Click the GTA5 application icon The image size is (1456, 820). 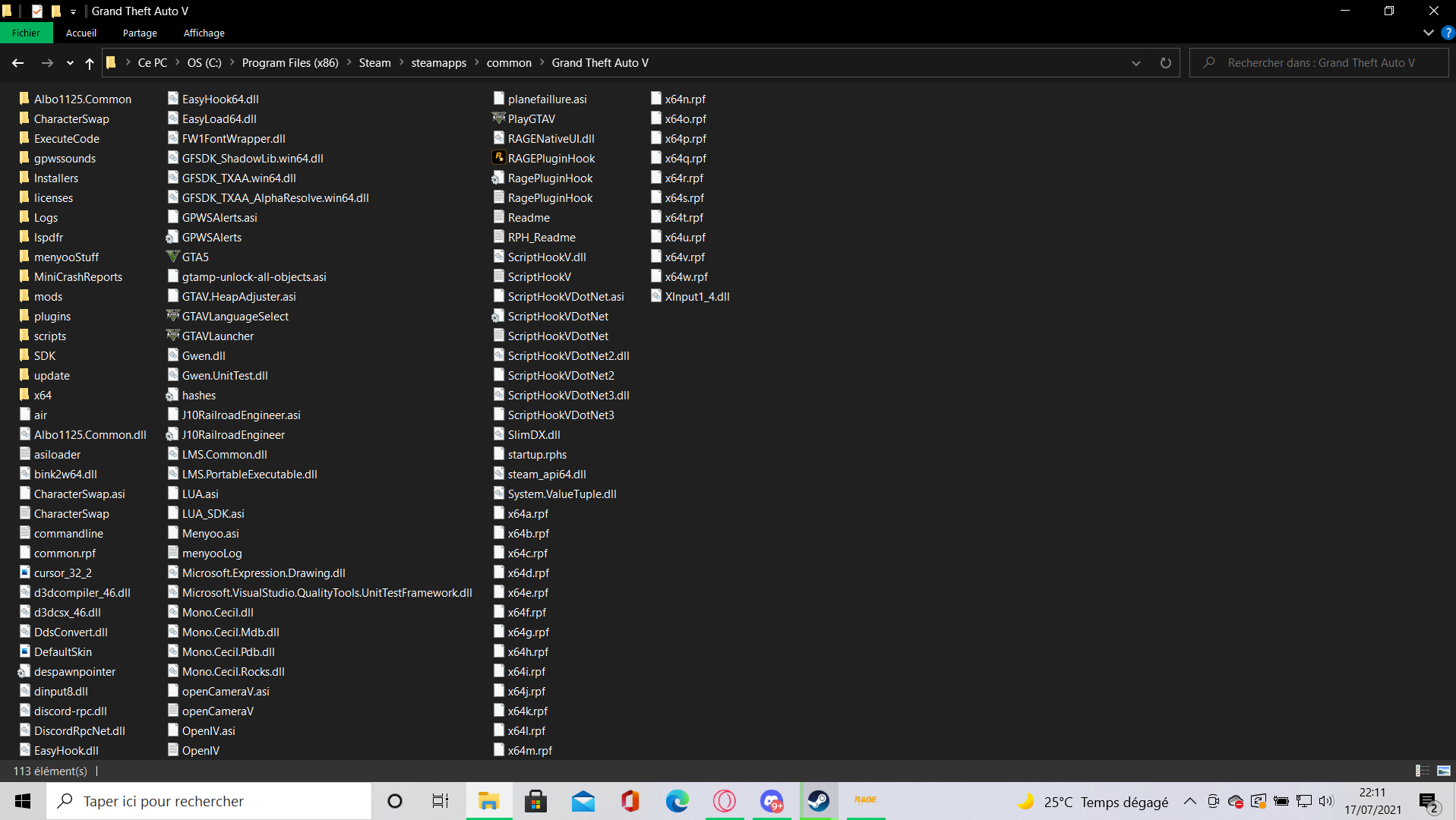point(173,257)
